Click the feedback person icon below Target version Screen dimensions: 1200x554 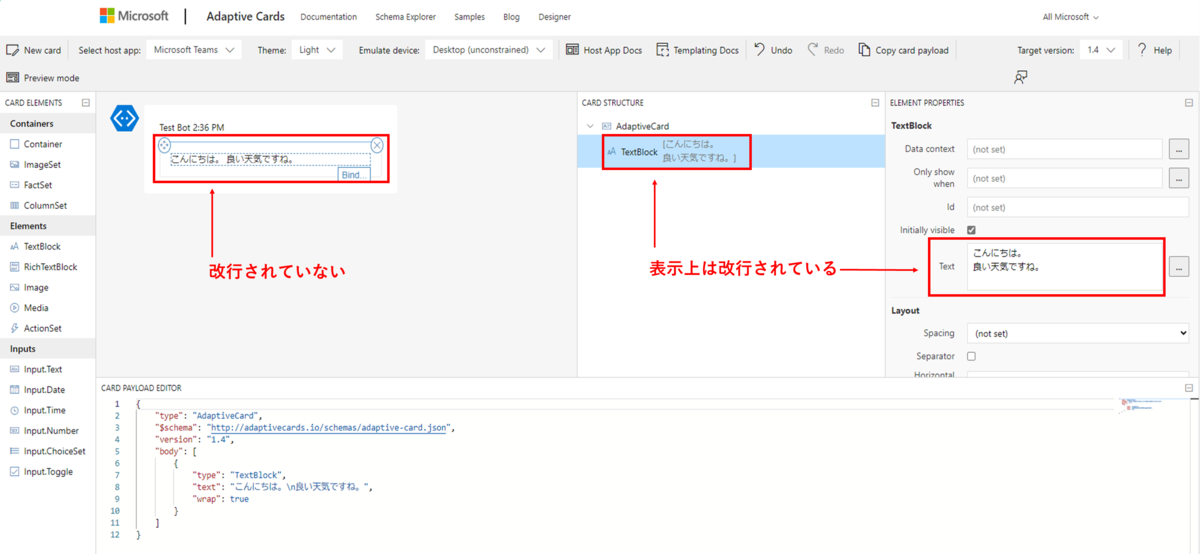[x=1020, y=77]
